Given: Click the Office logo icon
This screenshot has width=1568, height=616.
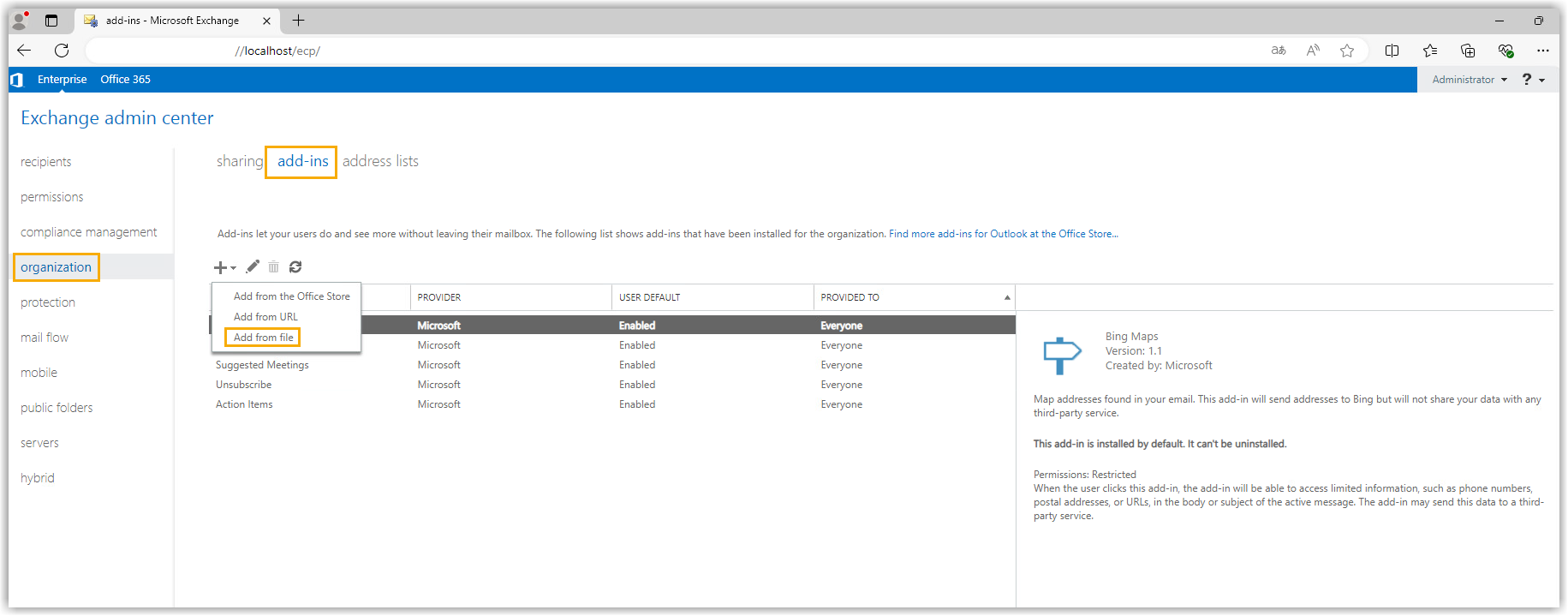Looking at the screenshot, I should (x=16, y=80).
